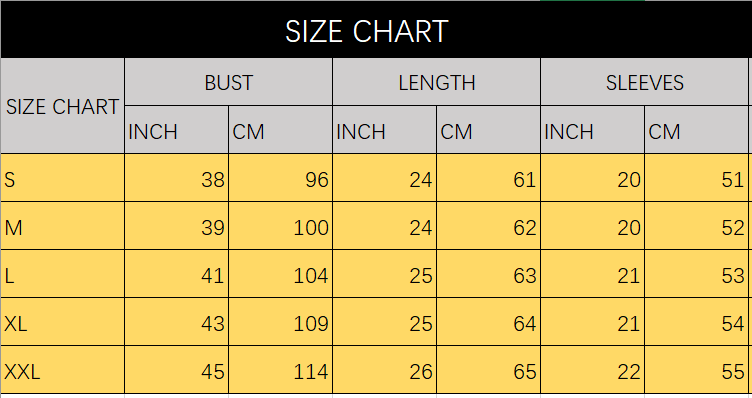Image resolution: width=752 pixels, height=398 pixels.
Task: Select the S bust inch cell showing 38
Action: pos(176,178)
